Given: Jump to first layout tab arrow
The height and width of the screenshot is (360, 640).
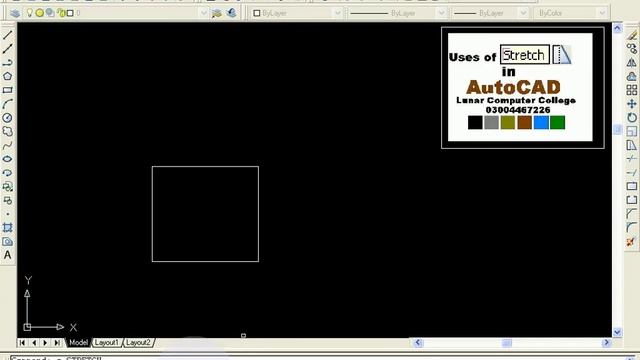Looking at the screenshot, I should pyautogui.click(x=22, y=342).
